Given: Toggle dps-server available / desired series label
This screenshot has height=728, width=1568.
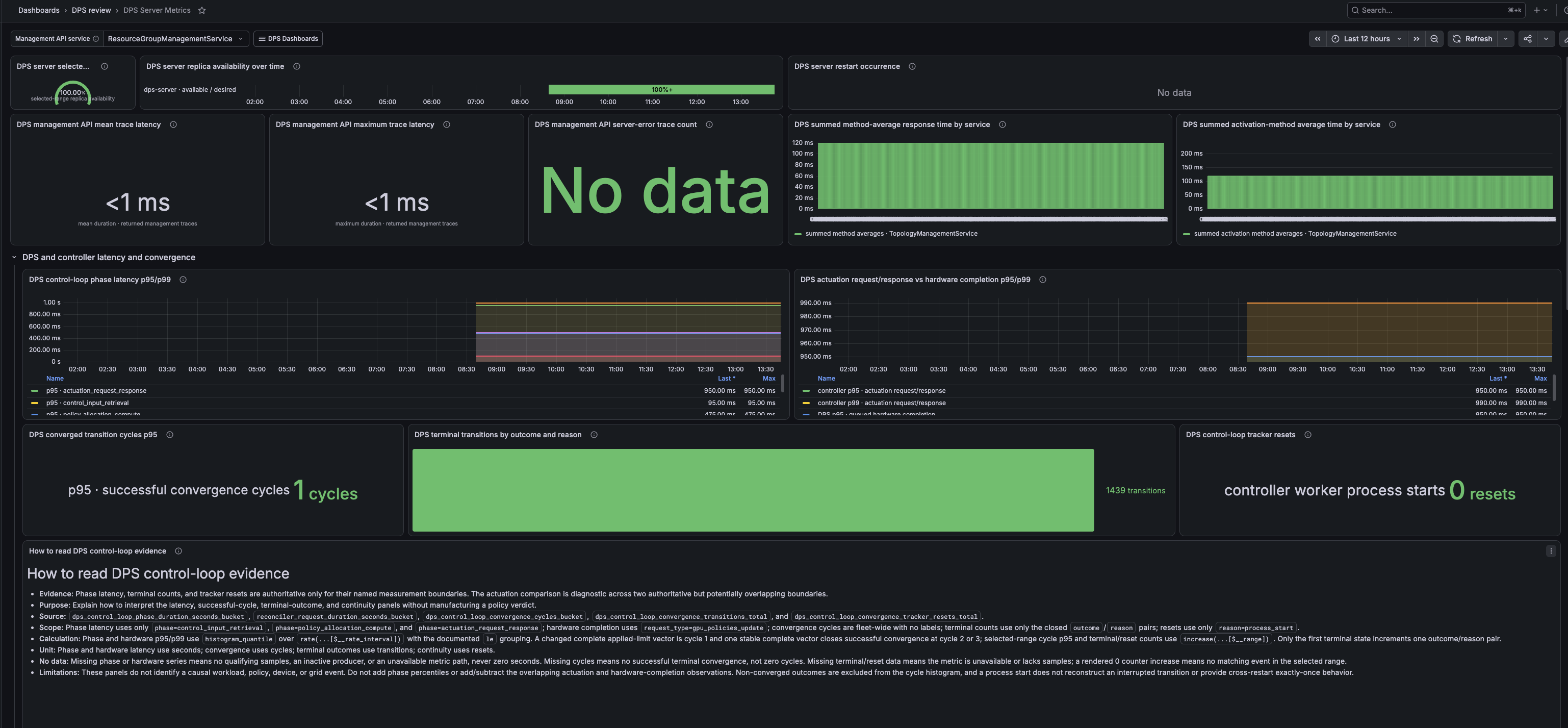Looking at the screenshot, I should click(189, 90).
